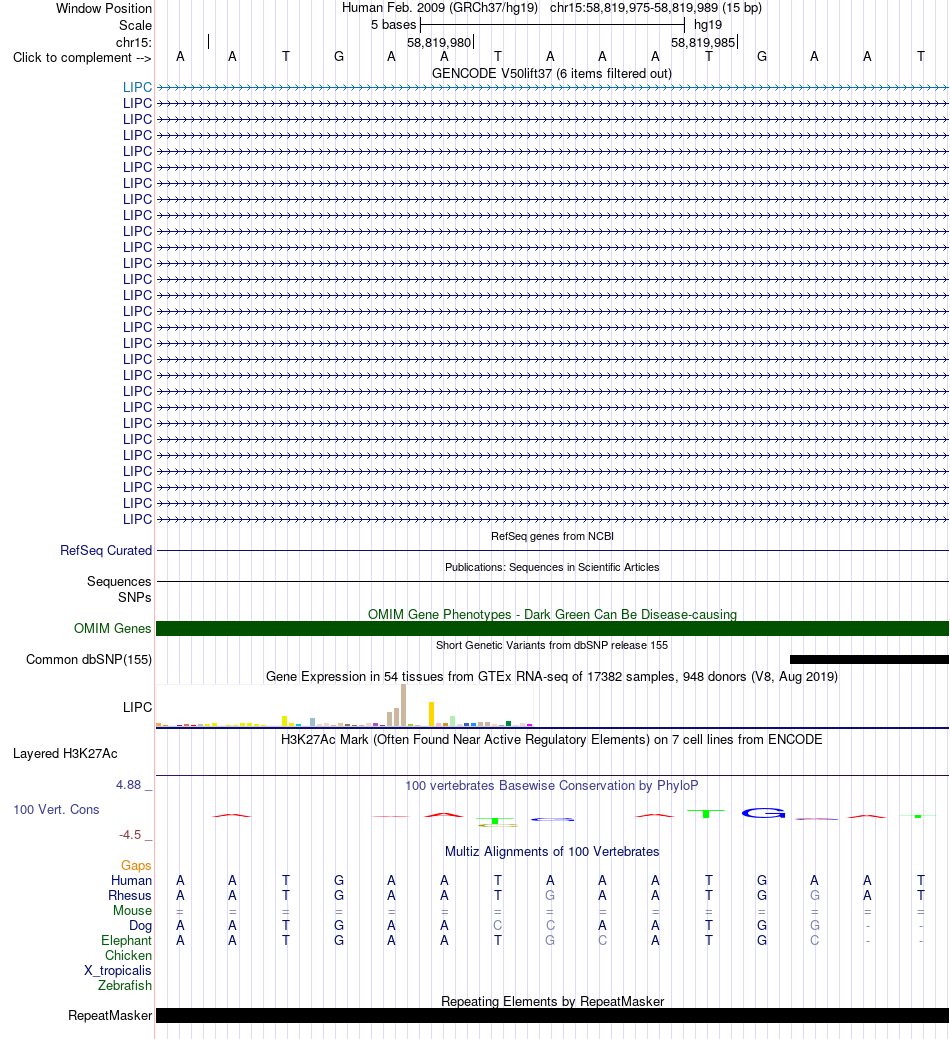The image size is (950, 1039).
Task: Open the RepeatMasker track label
Action: 110,1016
